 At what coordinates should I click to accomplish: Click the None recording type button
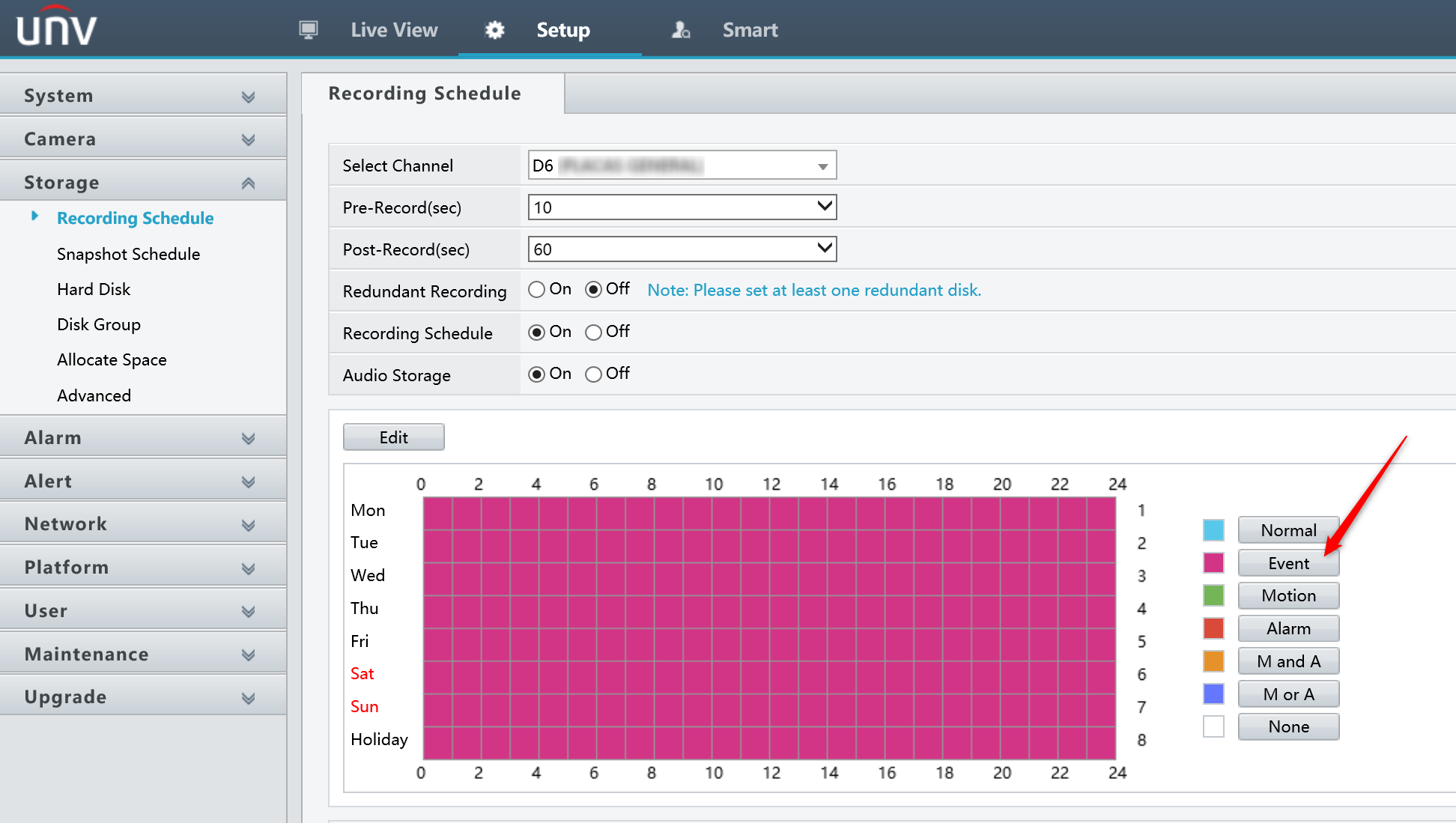(1287, 726)
